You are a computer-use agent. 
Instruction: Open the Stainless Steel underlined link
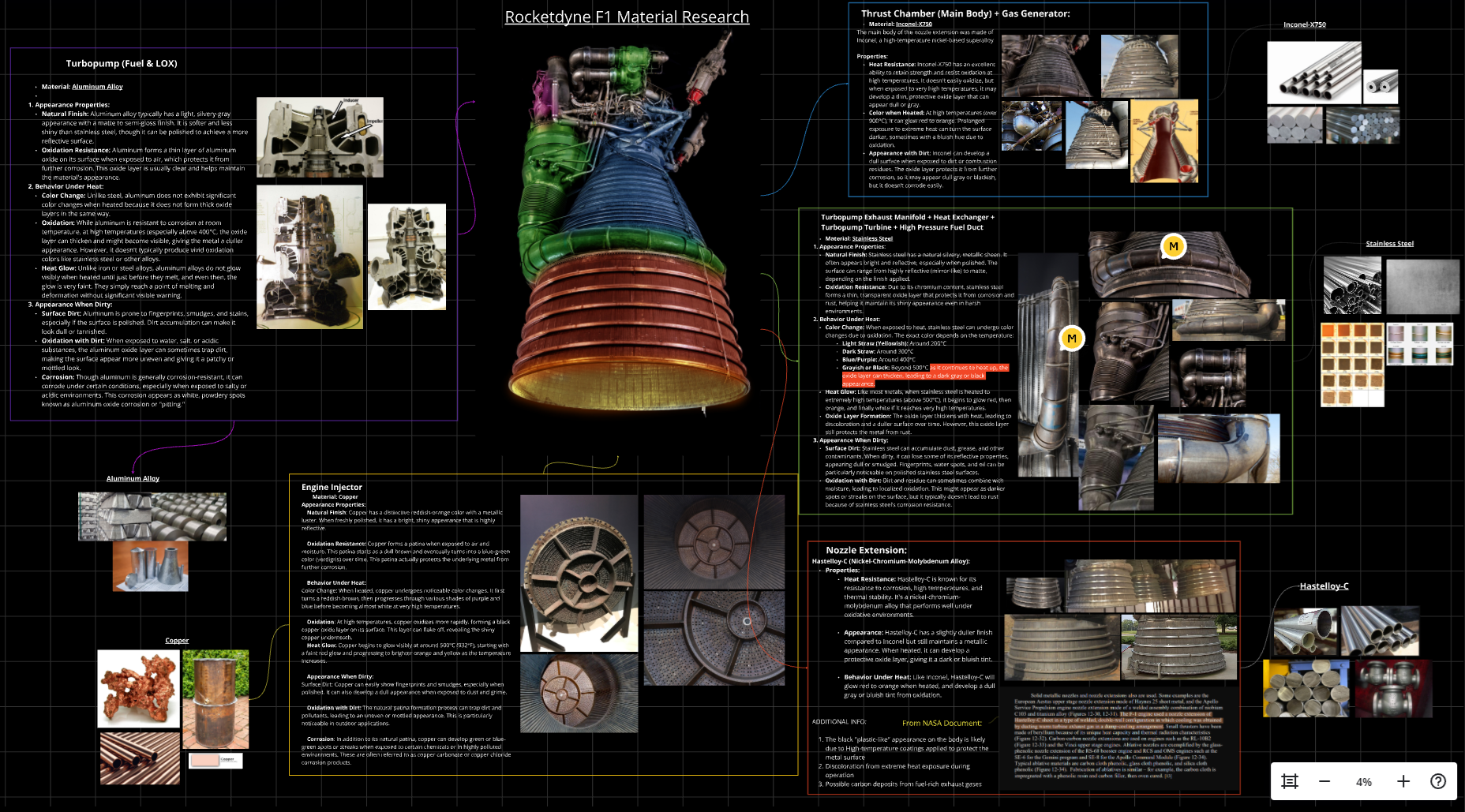(x=1389, y=243)
